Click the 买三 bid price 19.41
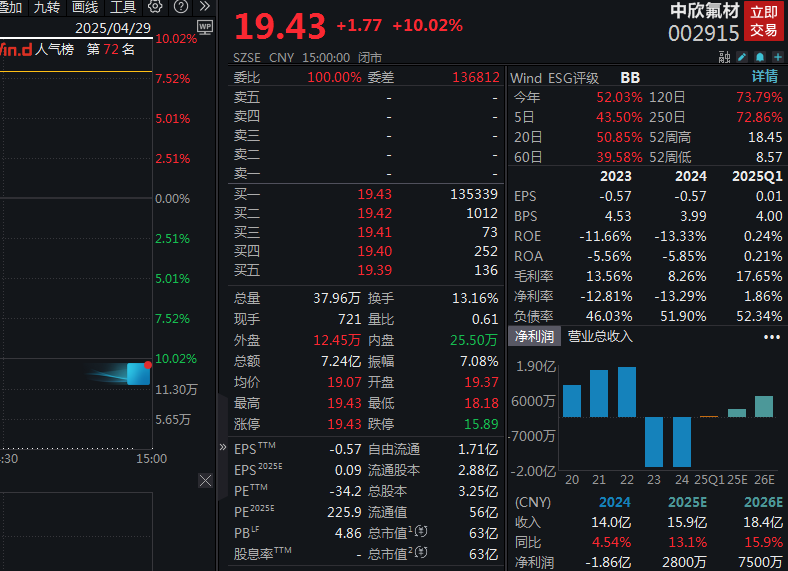The width and height of the screenshot is (788, 571). click(374, 232)
